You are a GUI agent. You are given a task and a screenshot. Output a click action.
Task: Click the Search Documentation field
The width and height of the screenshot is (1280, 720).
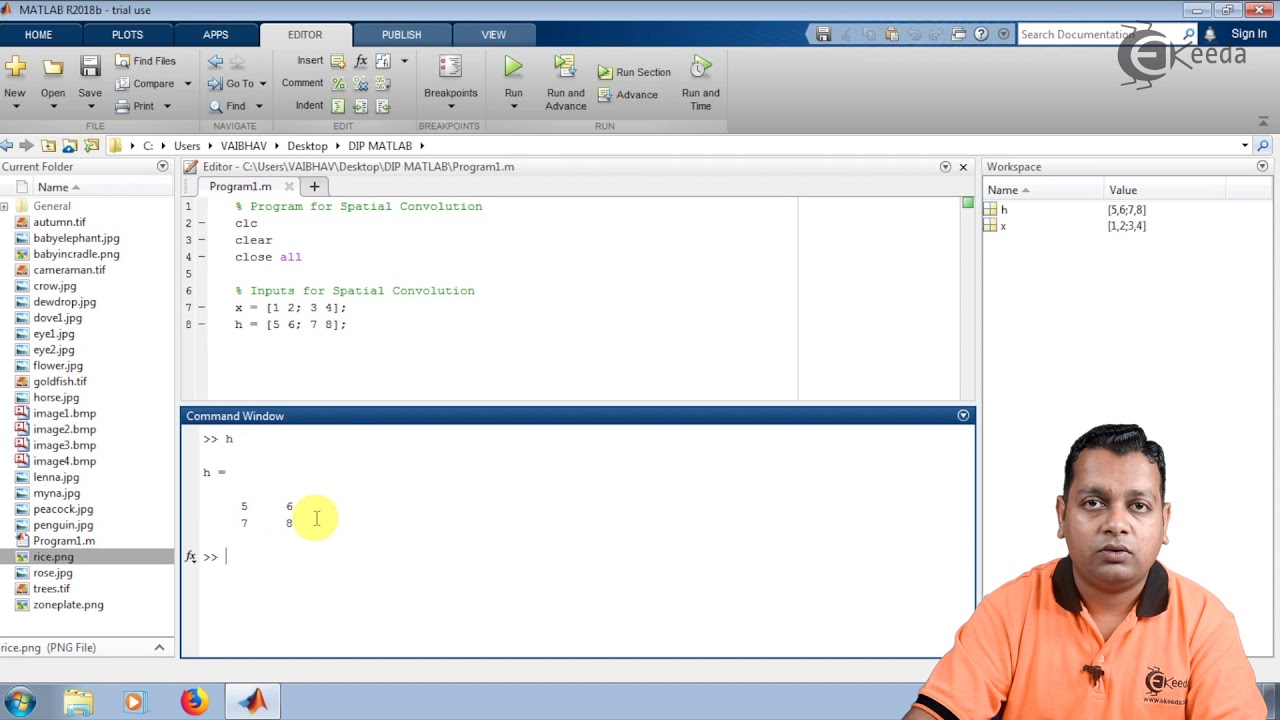tap(1098, 34)
